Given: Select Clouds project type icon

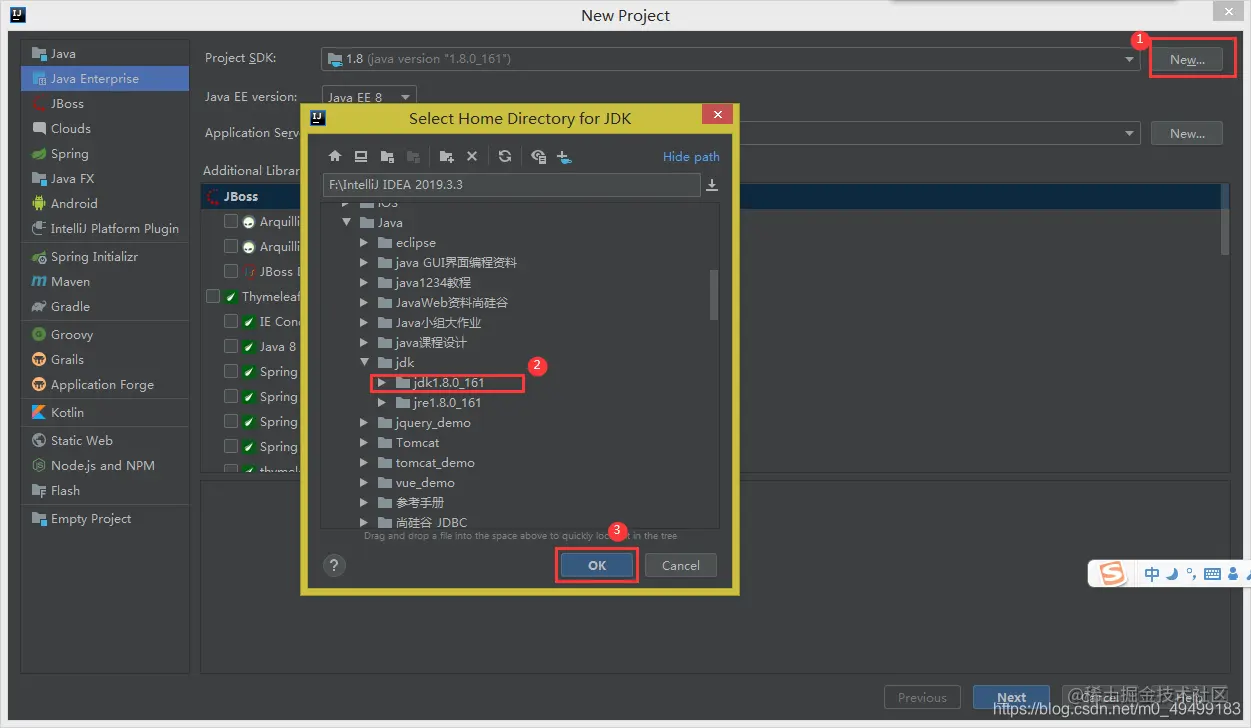Looking at the screenshot, I should pos(39,129).
